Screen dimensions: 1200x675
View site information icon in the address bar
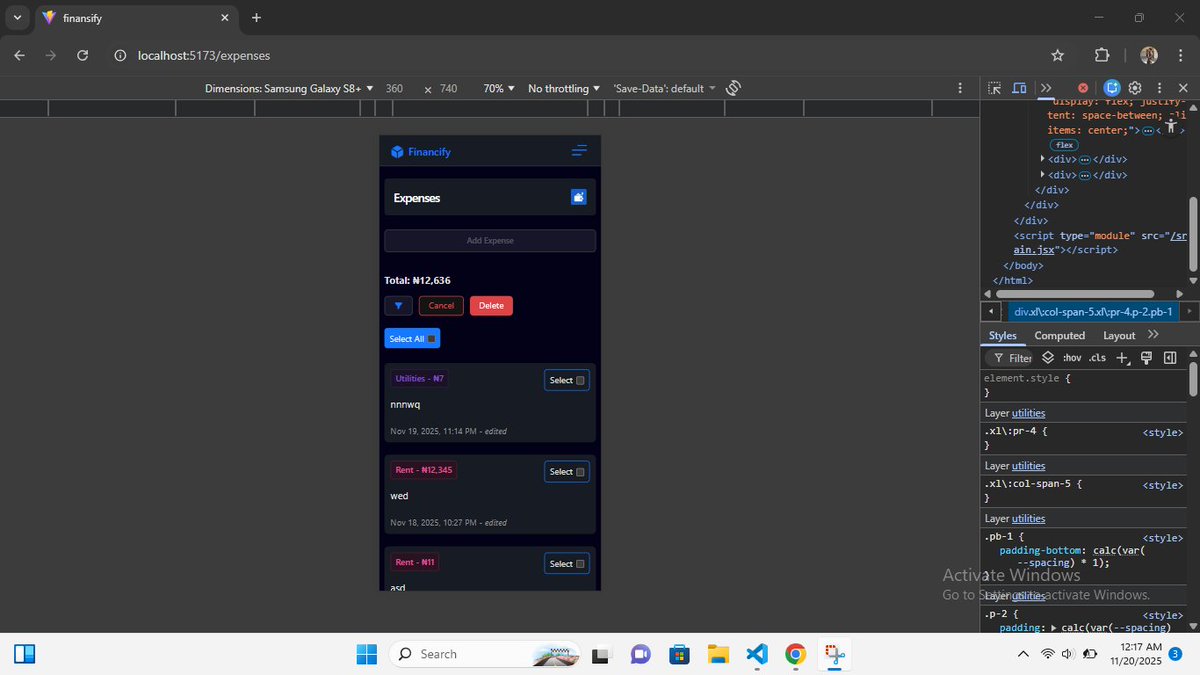click(119, 55)
